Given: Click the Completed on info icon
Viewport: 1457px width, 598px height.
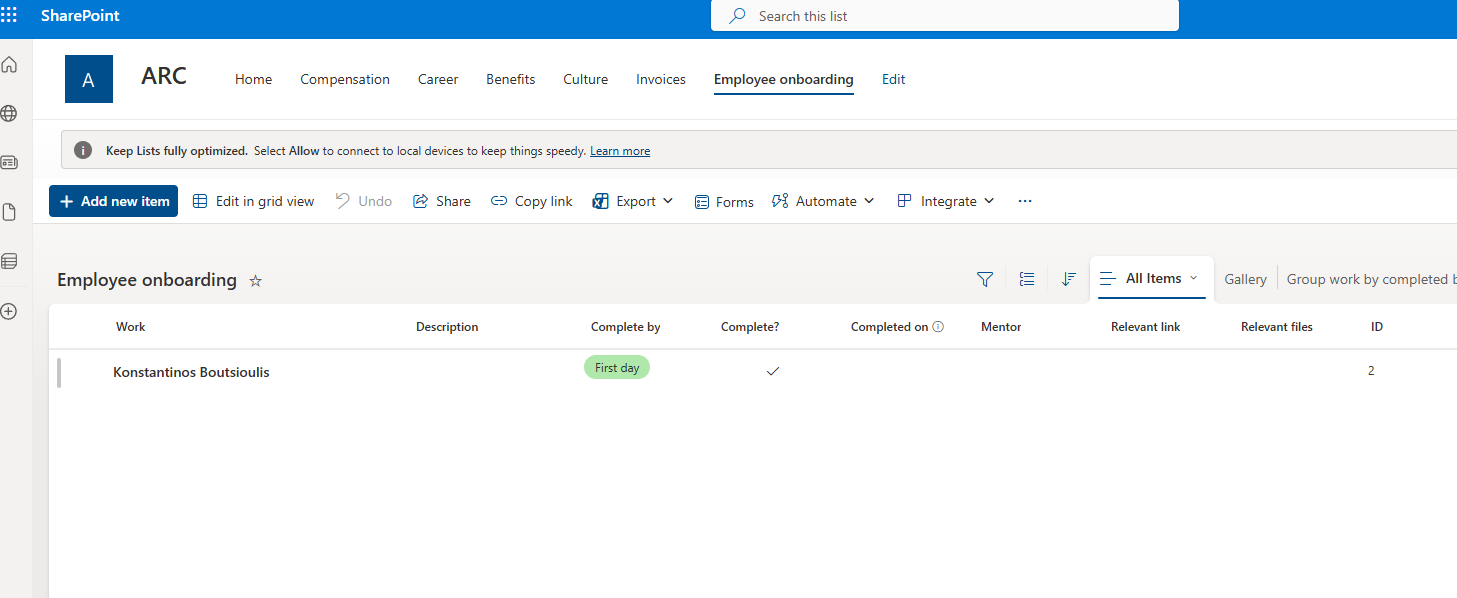Looking at the screenshot, I should coord(938,327).
